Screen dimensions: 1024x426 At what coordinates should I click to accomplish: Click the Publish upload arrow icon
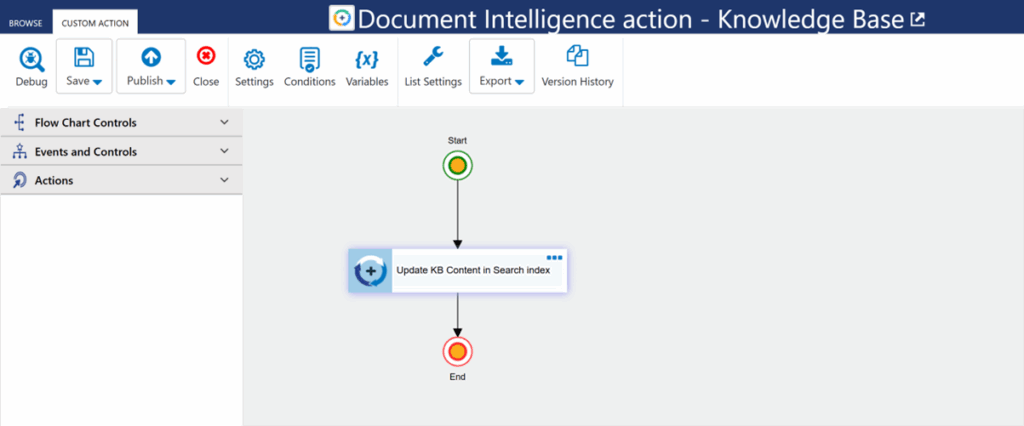[151, 58]
